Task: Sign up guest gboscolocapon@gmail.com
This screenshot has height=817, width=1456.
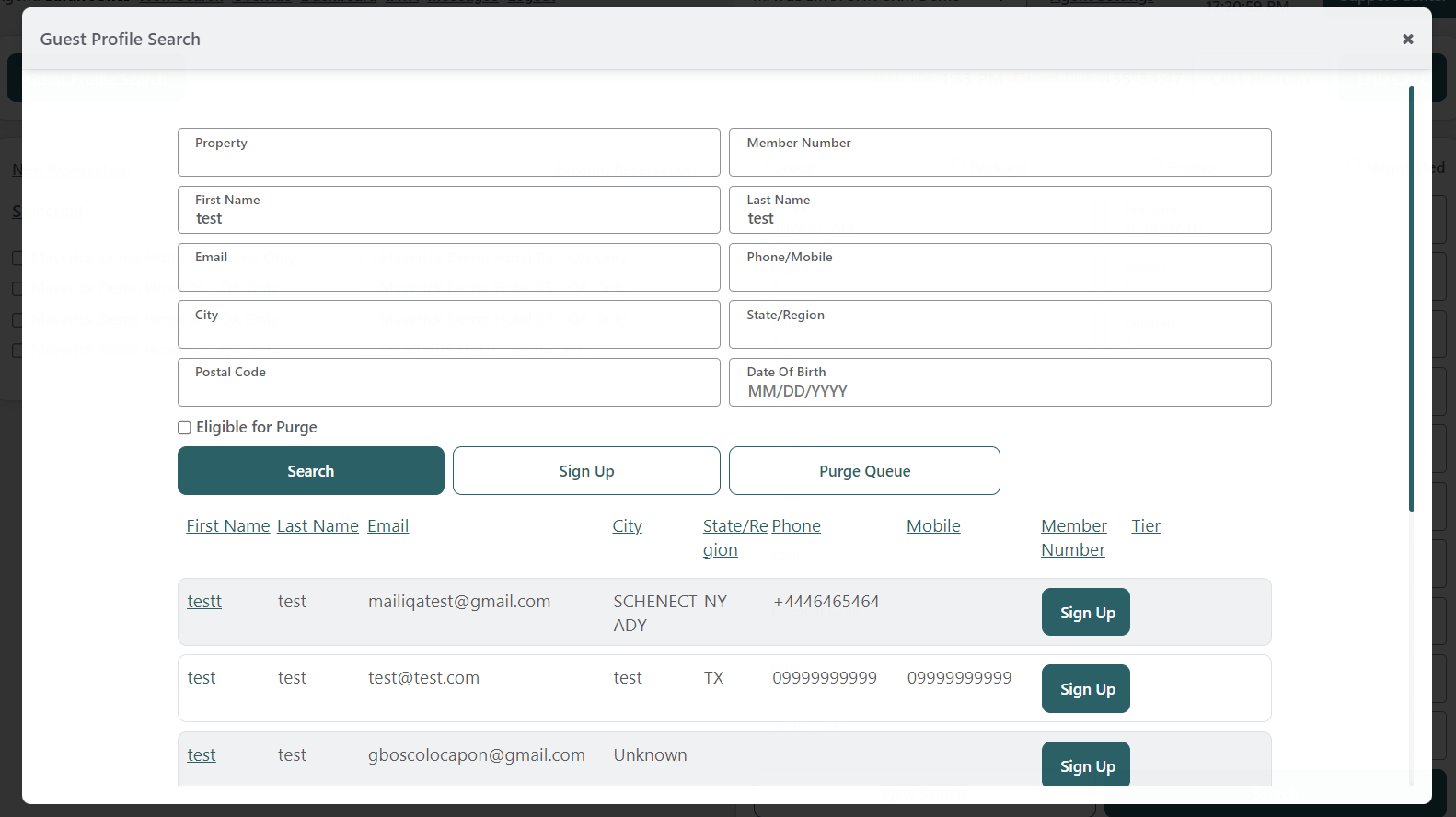Action: pyautogui.click(x=1086, y=765)
